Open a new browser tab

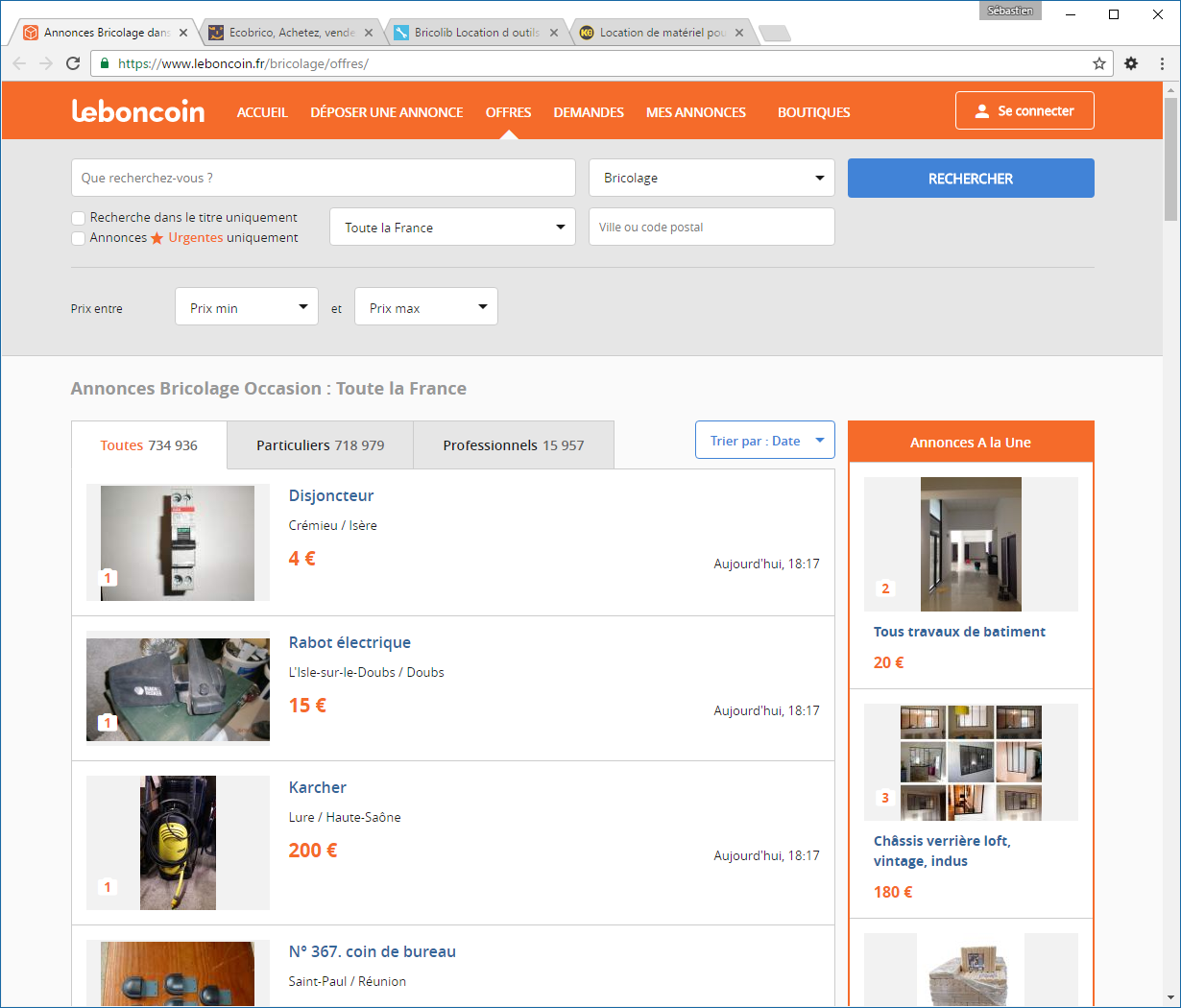click(775, 34)
